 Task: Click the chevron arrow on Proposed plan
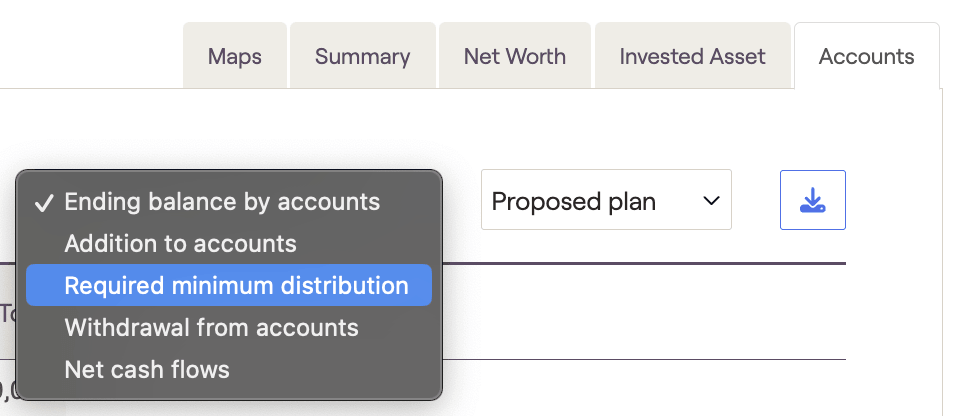point(711,201)
